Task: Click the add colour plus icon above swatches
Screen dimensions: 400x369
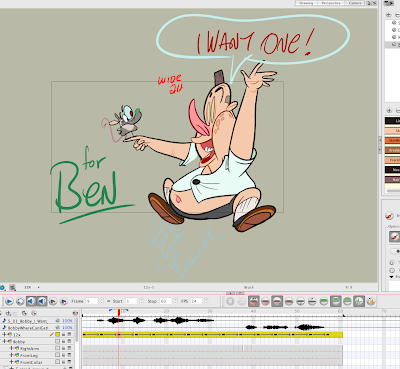Action: (x=389, y=110)
